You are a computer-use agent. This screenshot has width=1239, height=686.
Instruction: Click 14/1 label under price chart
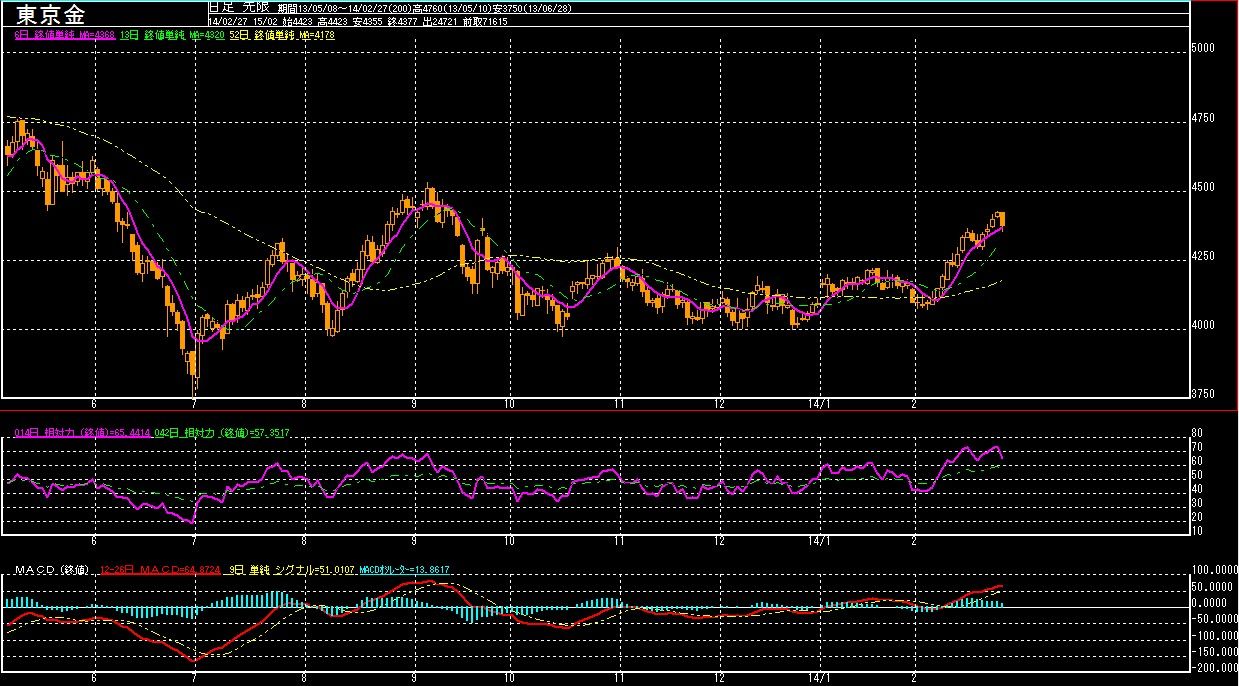pos(820,404)
